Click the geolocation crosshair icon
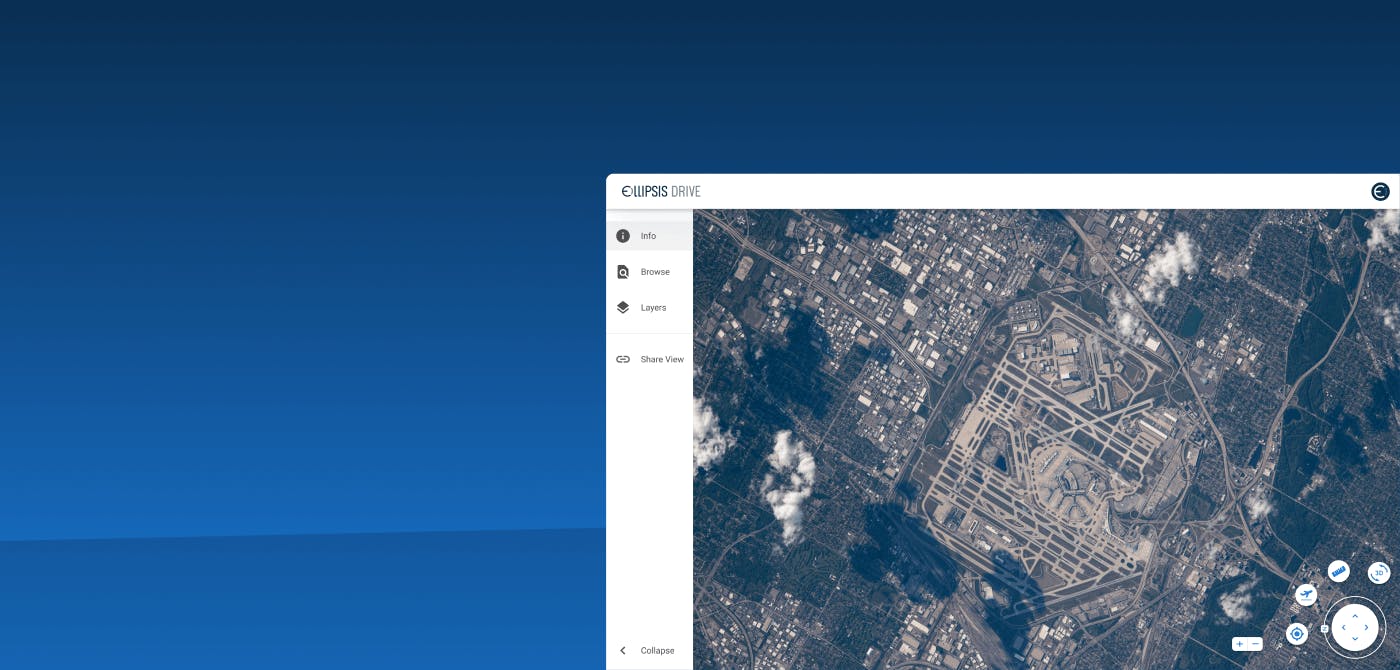Screen dimensions: 1400x670 click(x=1297, y=633)
